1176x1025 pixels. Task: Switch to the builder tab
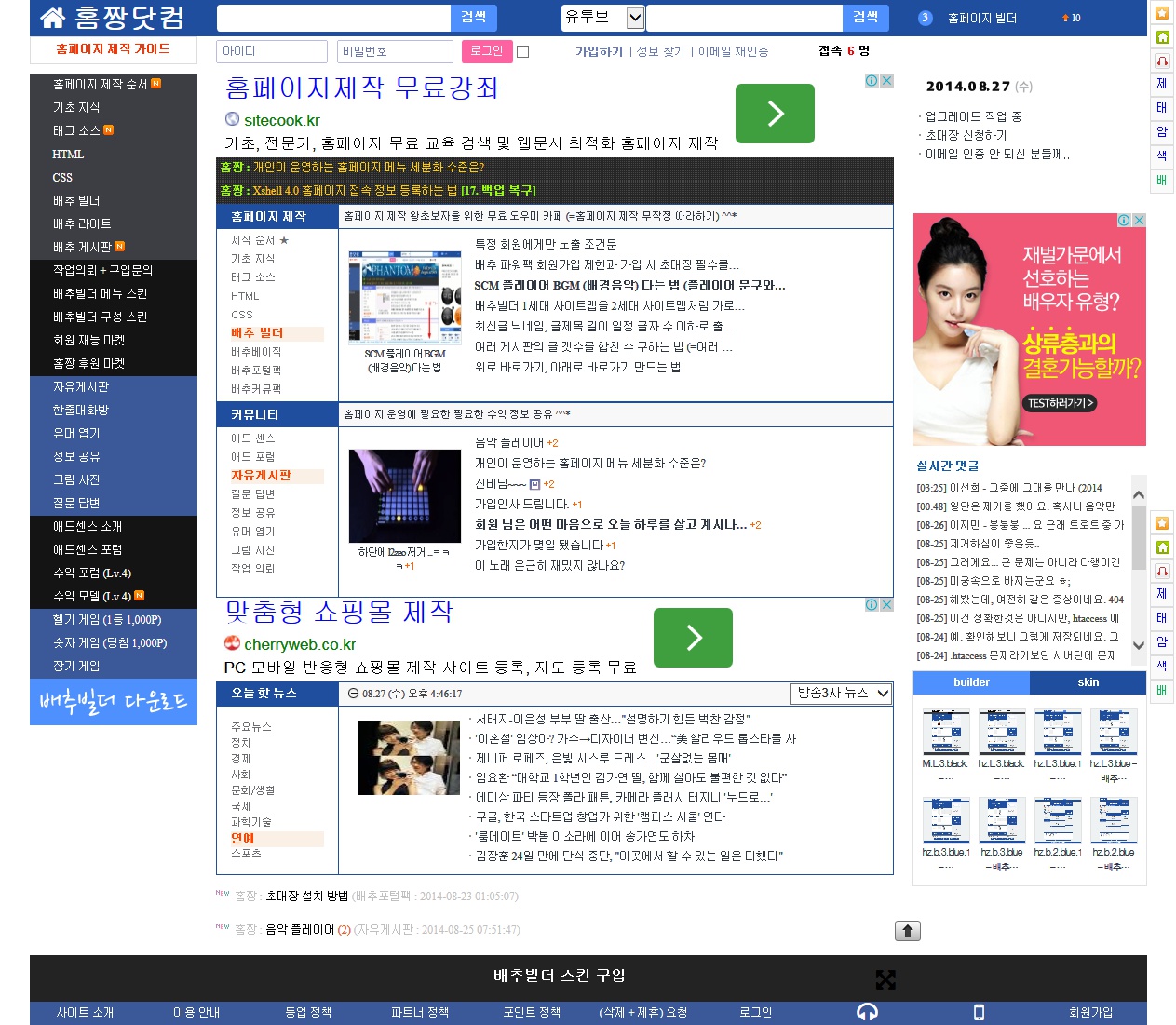tap(971, 682)
